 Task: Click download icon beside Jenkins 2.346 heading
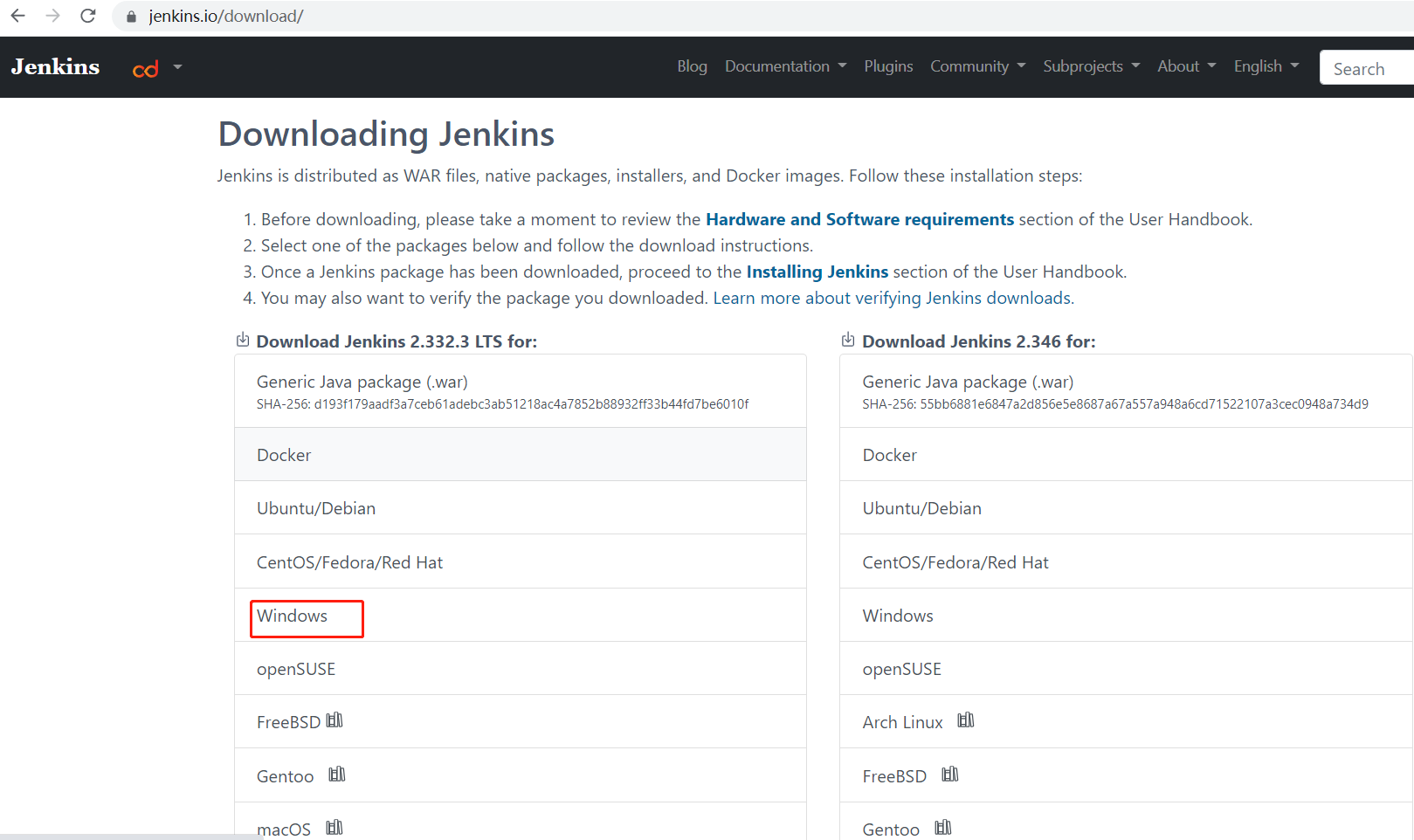point(848,340)
